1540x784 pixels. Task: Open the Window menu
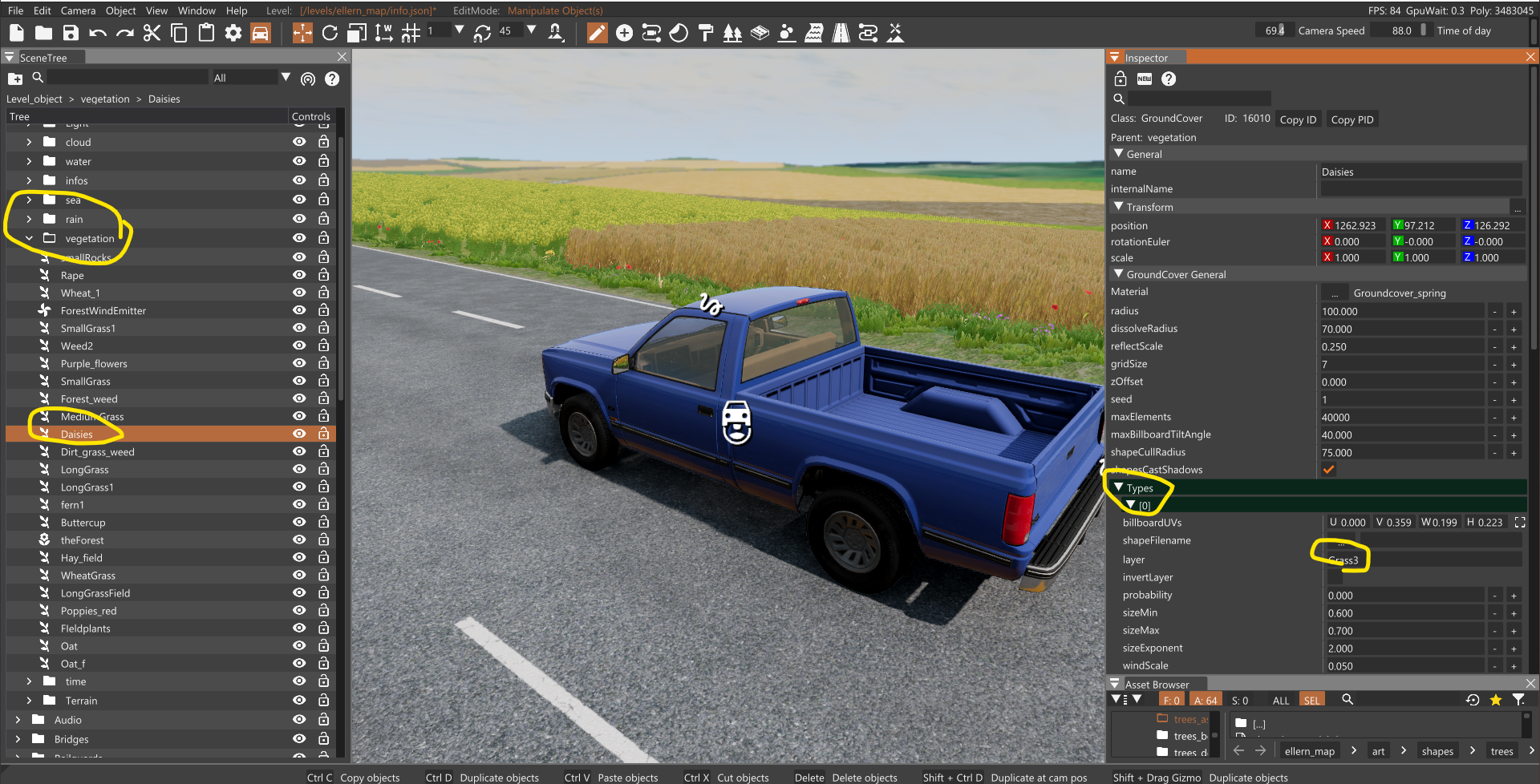tap(197, 10)
